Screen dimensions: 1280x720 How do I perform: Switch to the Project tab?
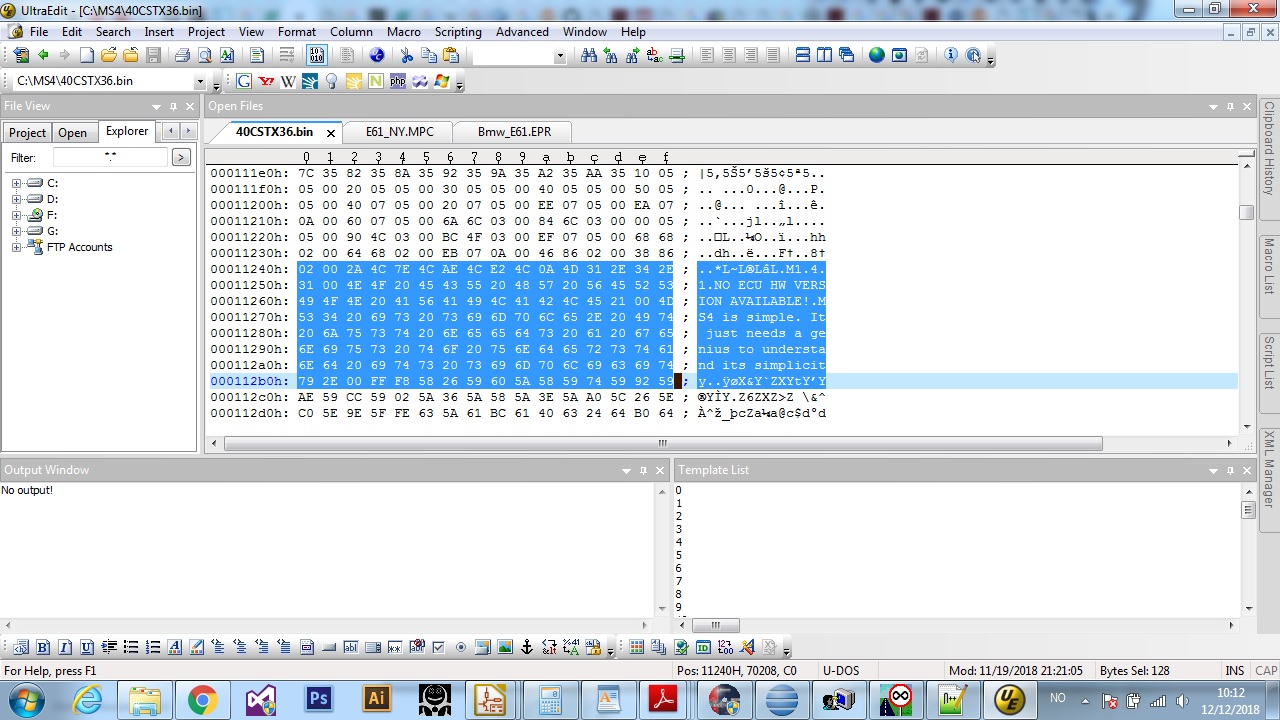coord(27,132)
